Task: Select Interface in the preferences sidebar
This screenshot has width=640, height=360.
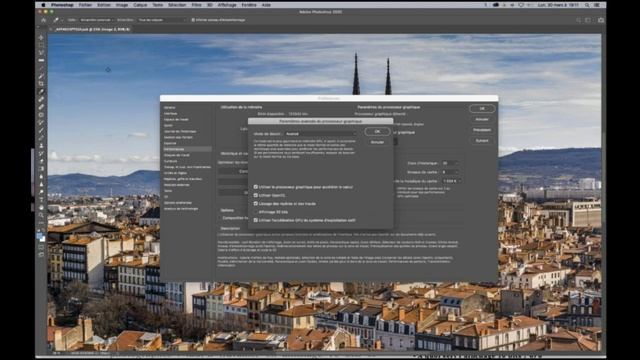Action: (170, 113)
